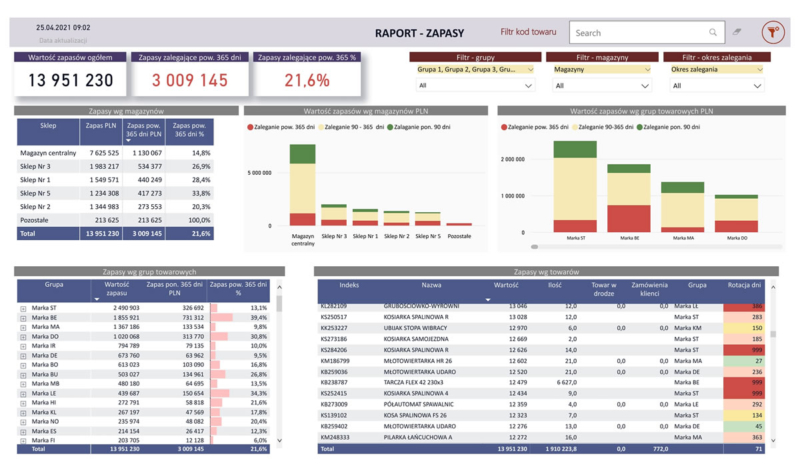
Task: Expand the Marka BE group row
Action: [23, 317]
